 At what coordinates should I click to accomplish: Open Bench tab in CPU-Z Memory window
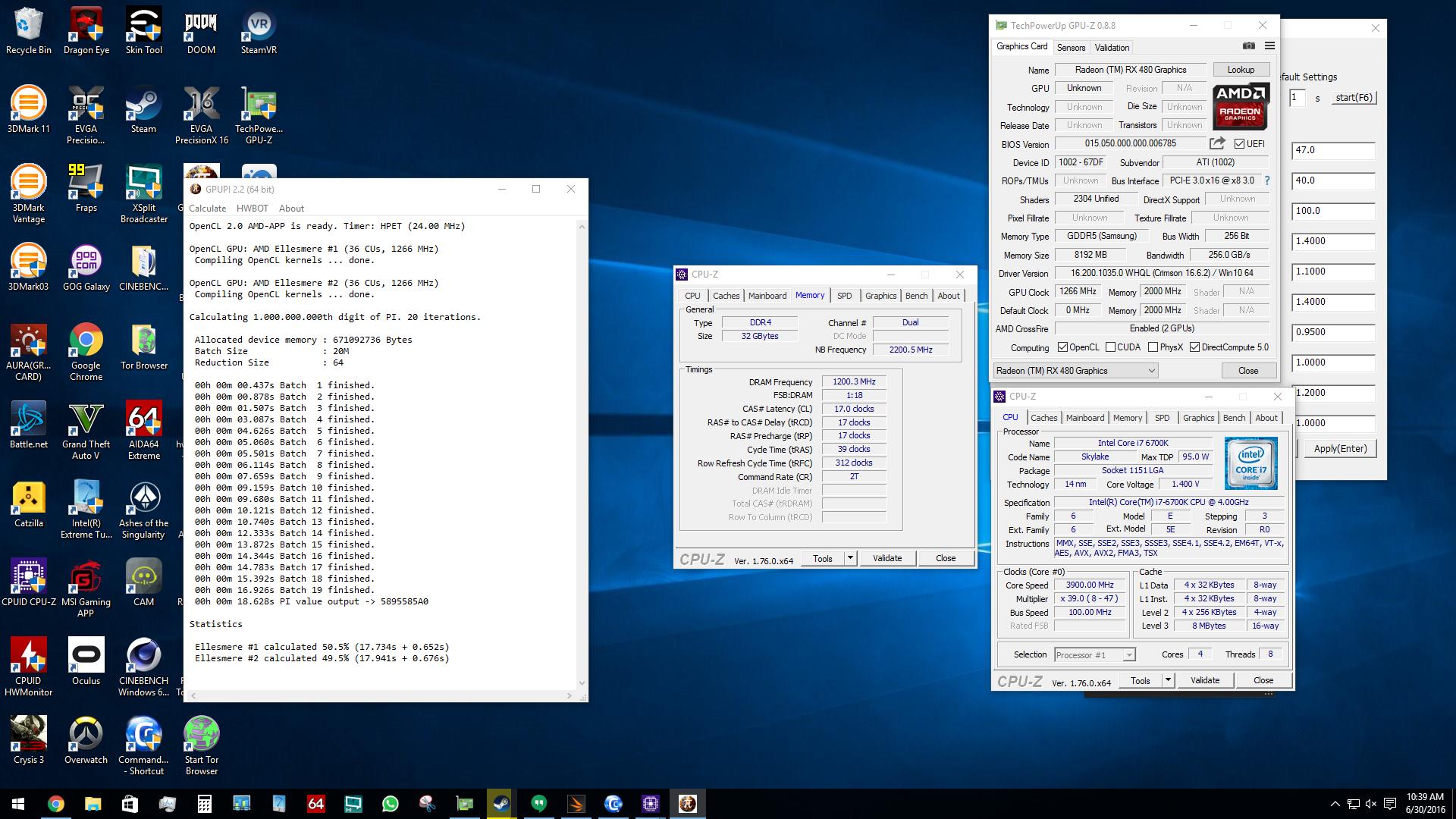pos(916,296)
